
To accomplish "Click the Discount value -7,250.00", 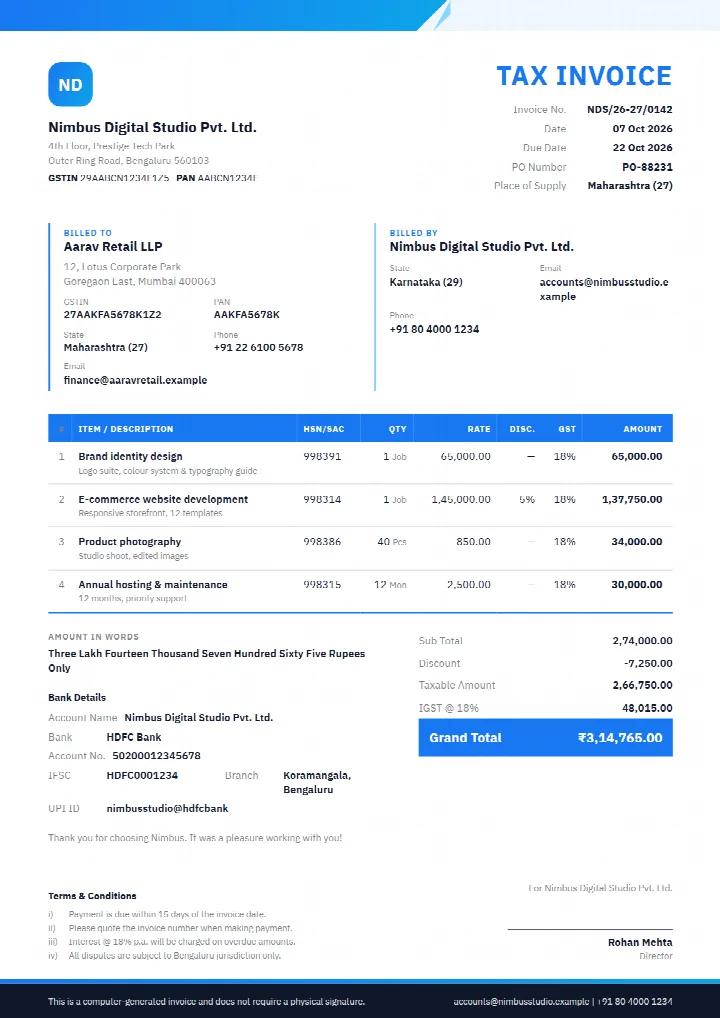I will [x=648, y=664].
